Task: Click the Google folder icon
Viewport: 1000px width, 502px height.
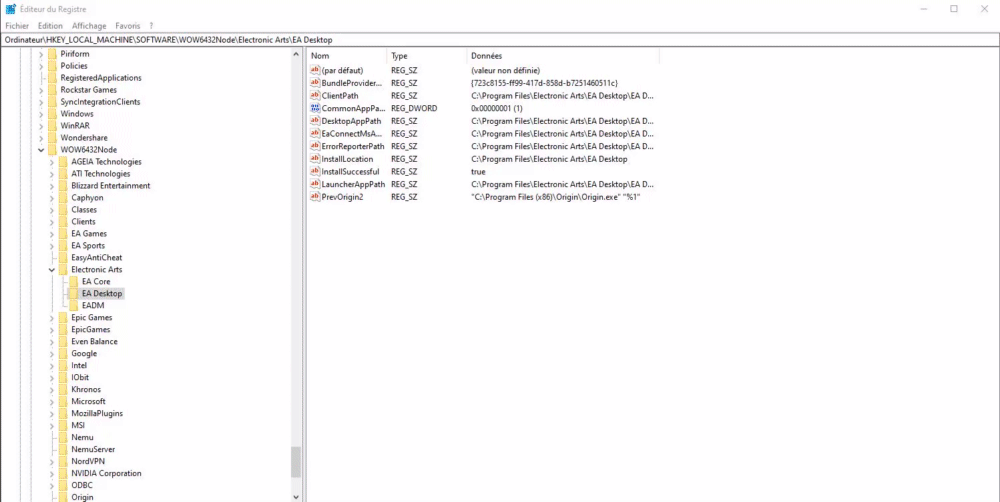Action: click(62, 353)
